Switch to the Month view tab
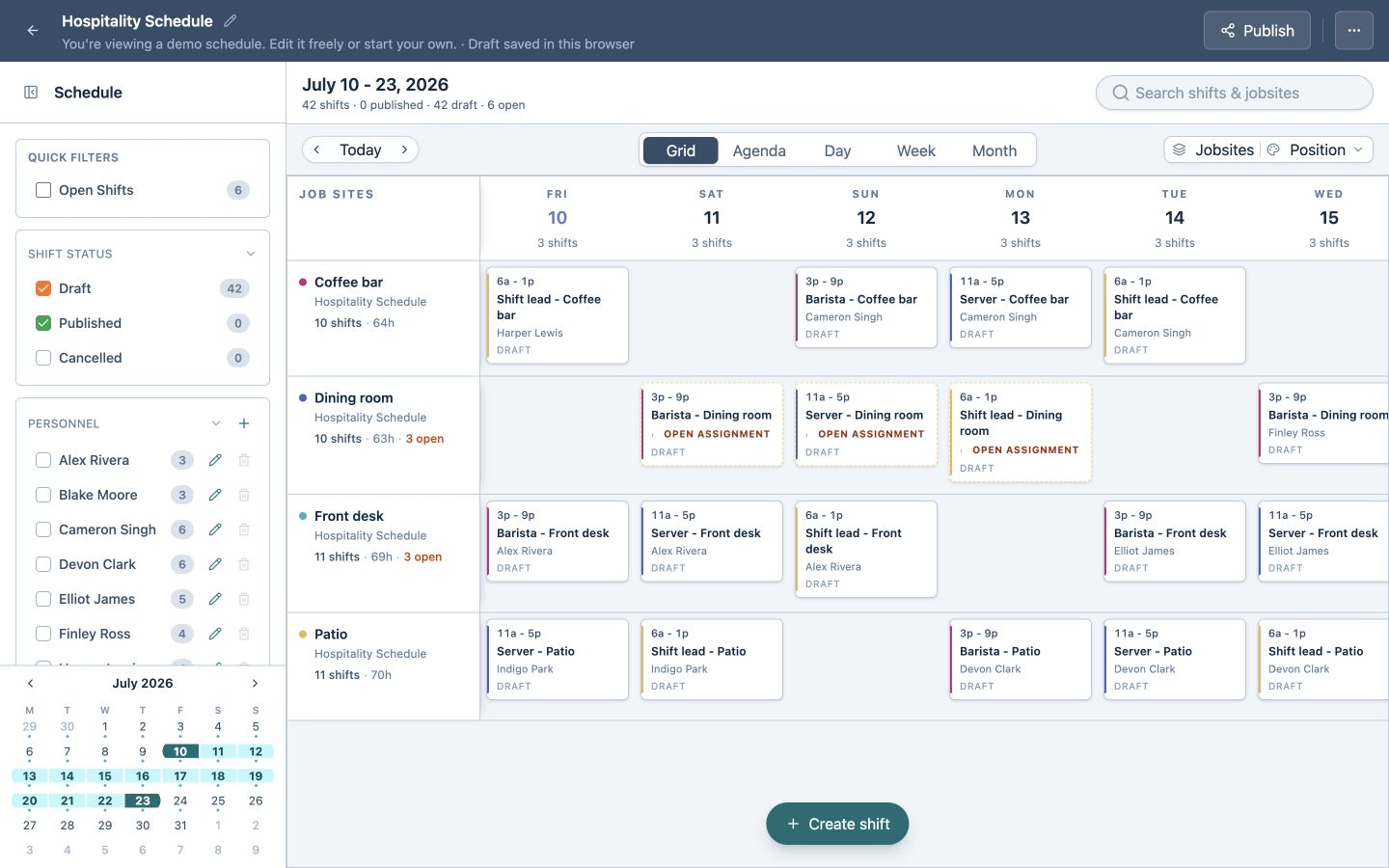Viewport: 1389px width, 868px height. (994, 150)
